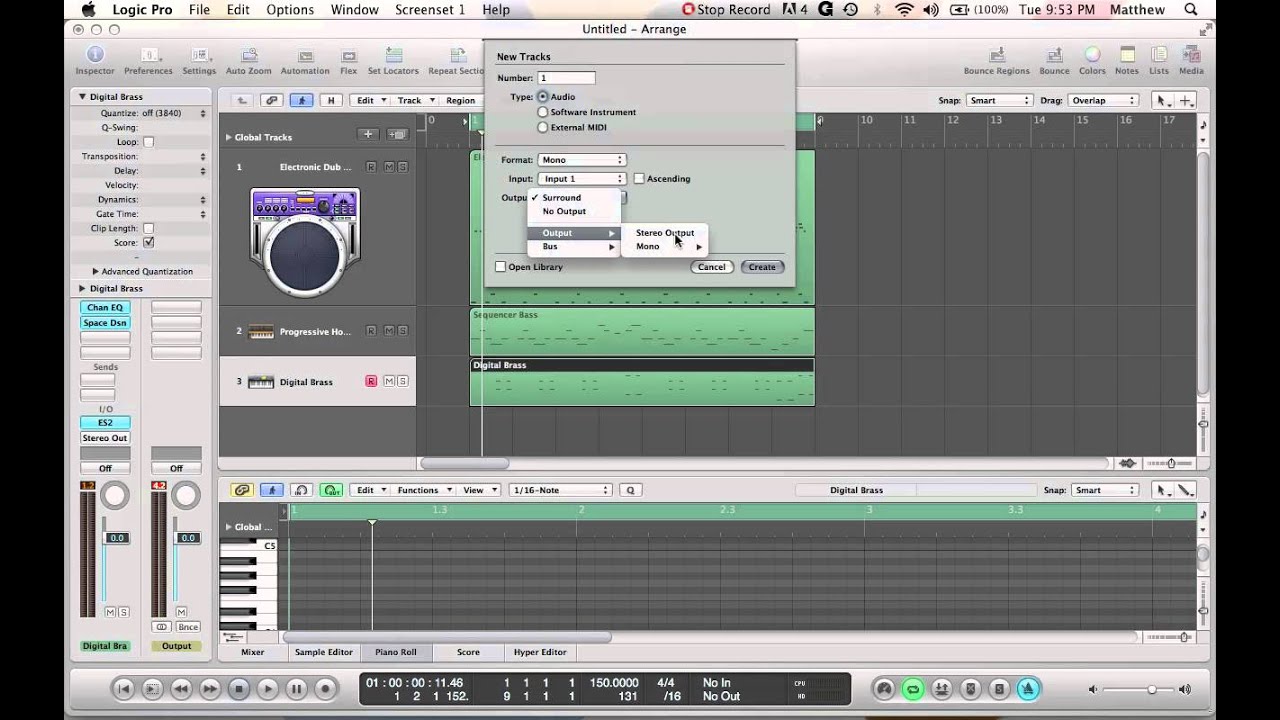The height and width of the screenshot is (720, 1280).
Task: Select No Output in the popup menu
Action: (x=574, y=212)
